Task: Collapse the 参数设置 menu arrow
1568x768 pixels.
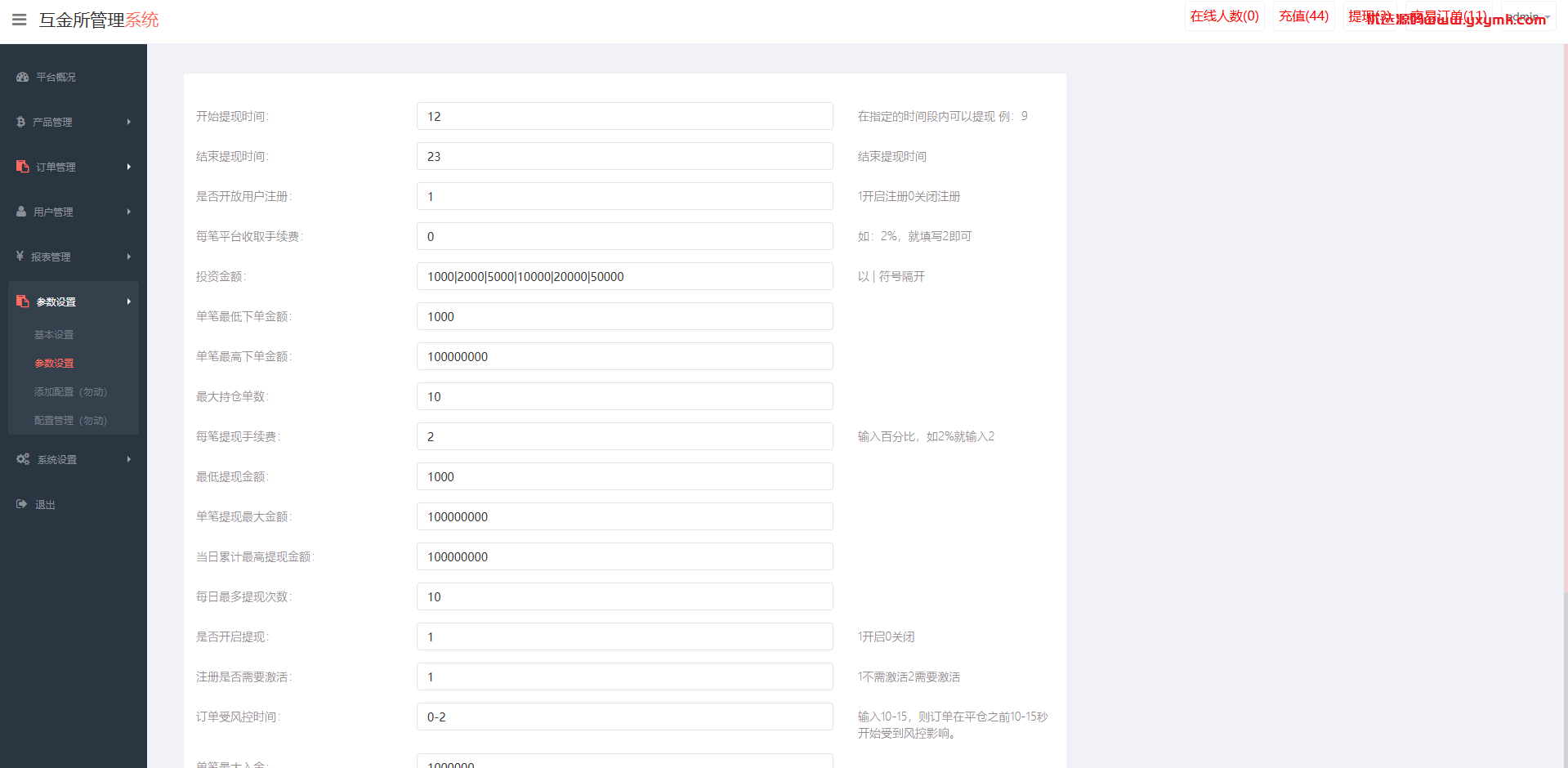Action: [x=128, y=301]
